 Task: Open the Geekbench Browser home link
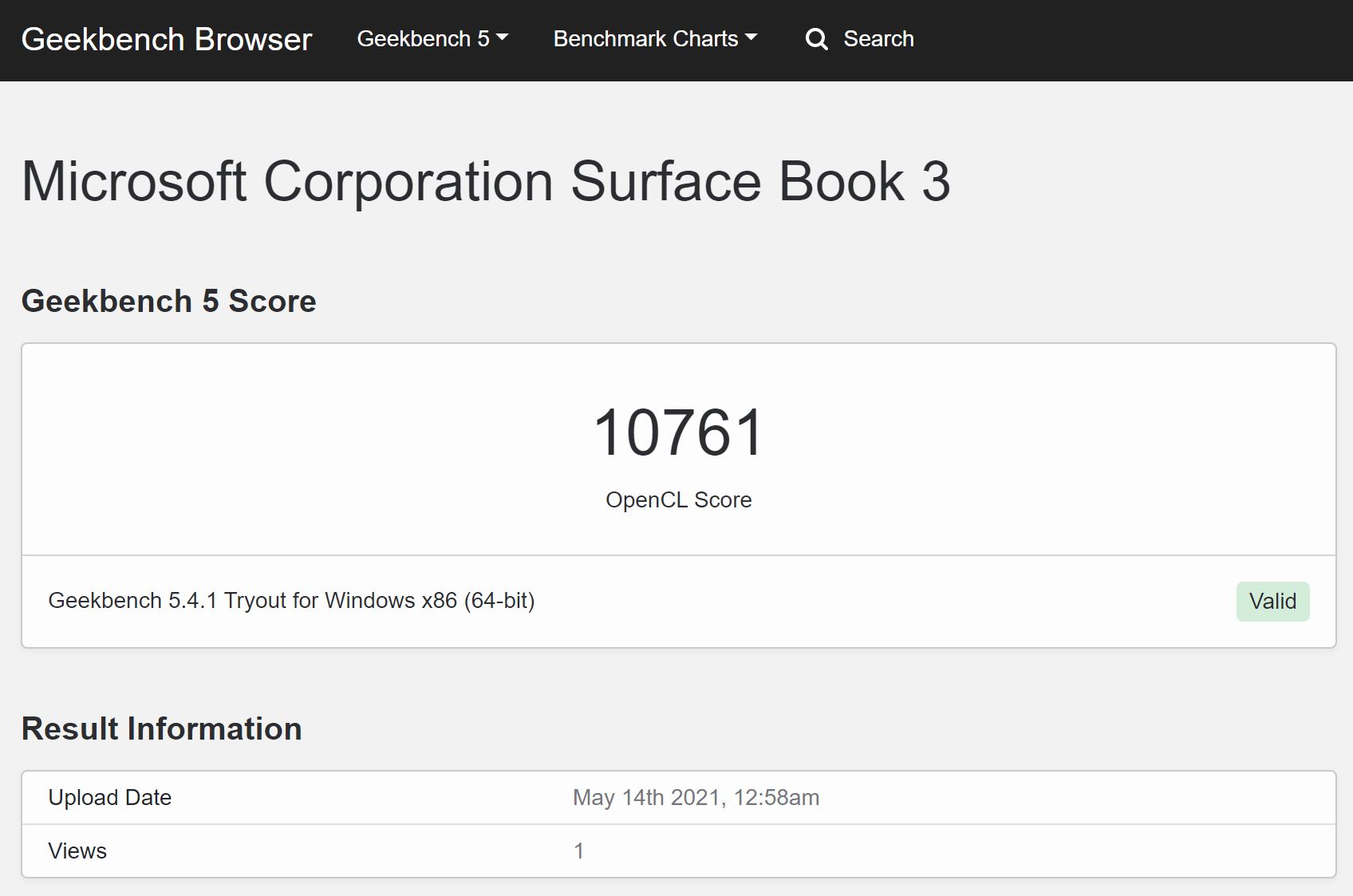click(x=166, y=39)
